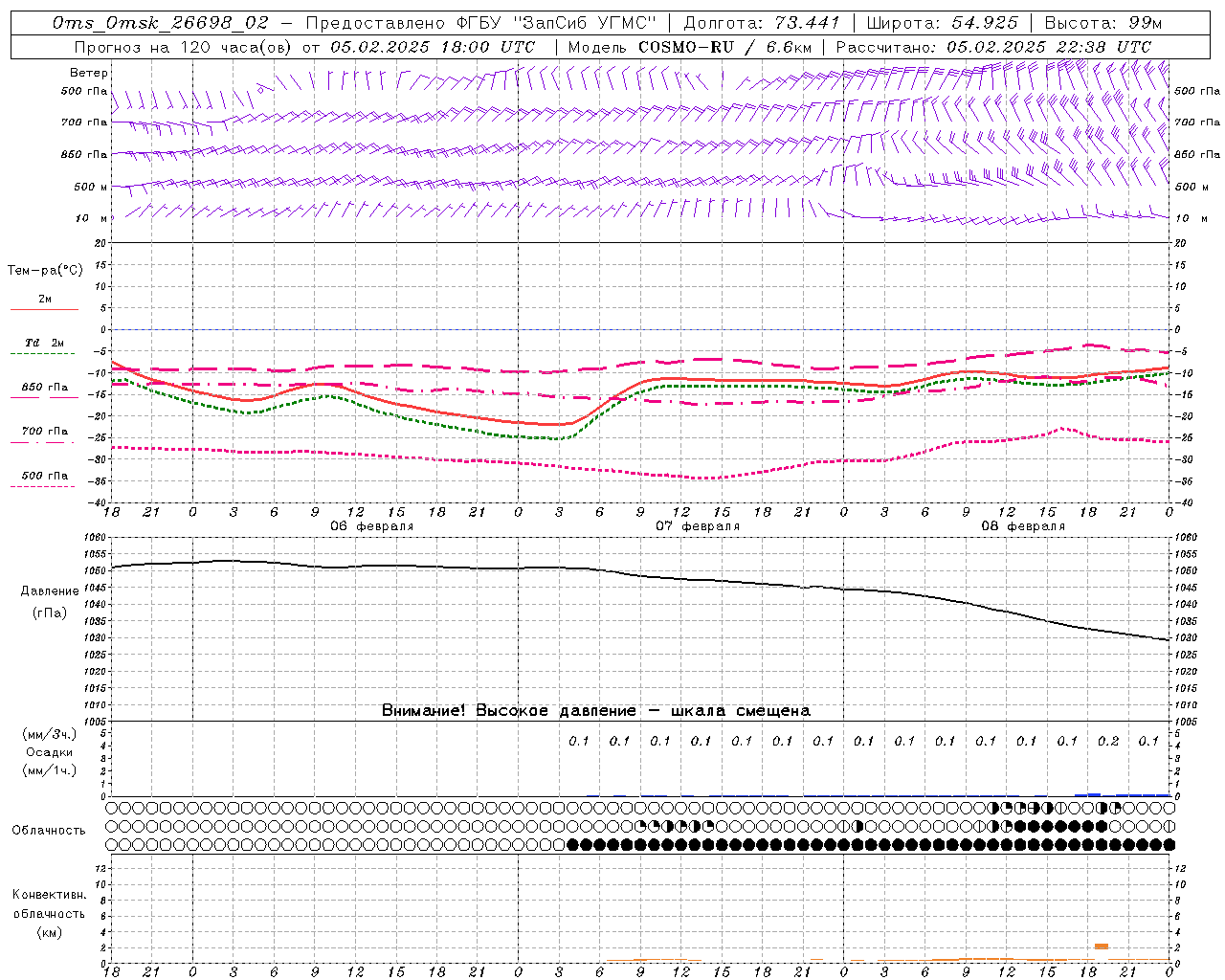Click the Высота: 99м label

pyautogui.click(x=1103, y=23)
